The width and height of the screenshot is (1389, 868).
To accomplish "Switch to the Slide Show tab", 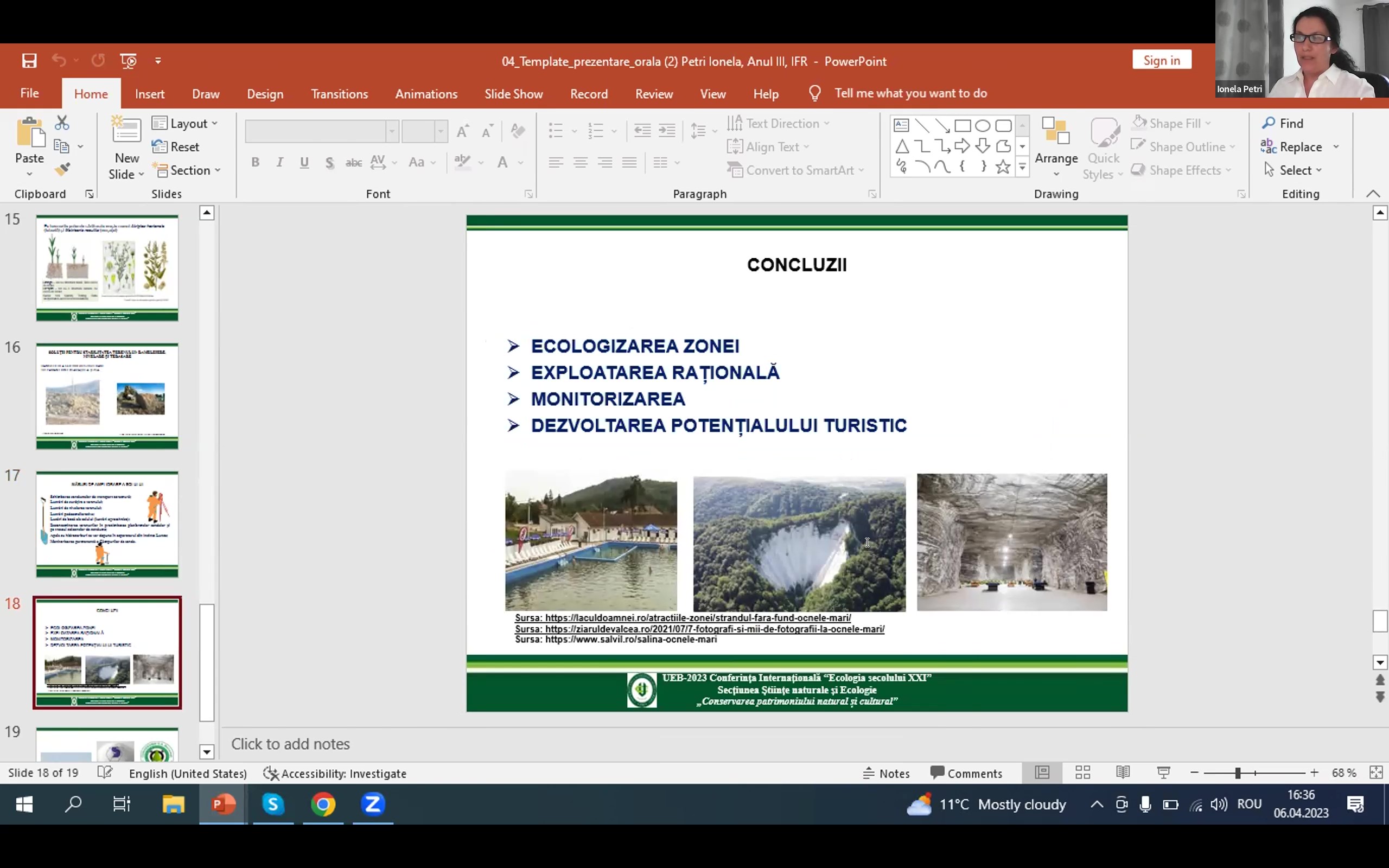I will [513, 94].
